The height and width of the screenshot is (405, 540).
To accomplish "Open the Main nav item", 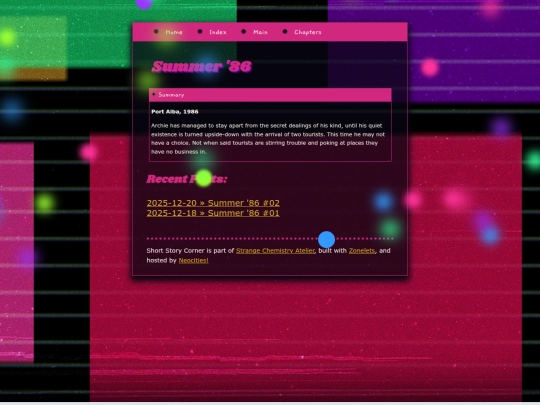I will click(260, 32).
